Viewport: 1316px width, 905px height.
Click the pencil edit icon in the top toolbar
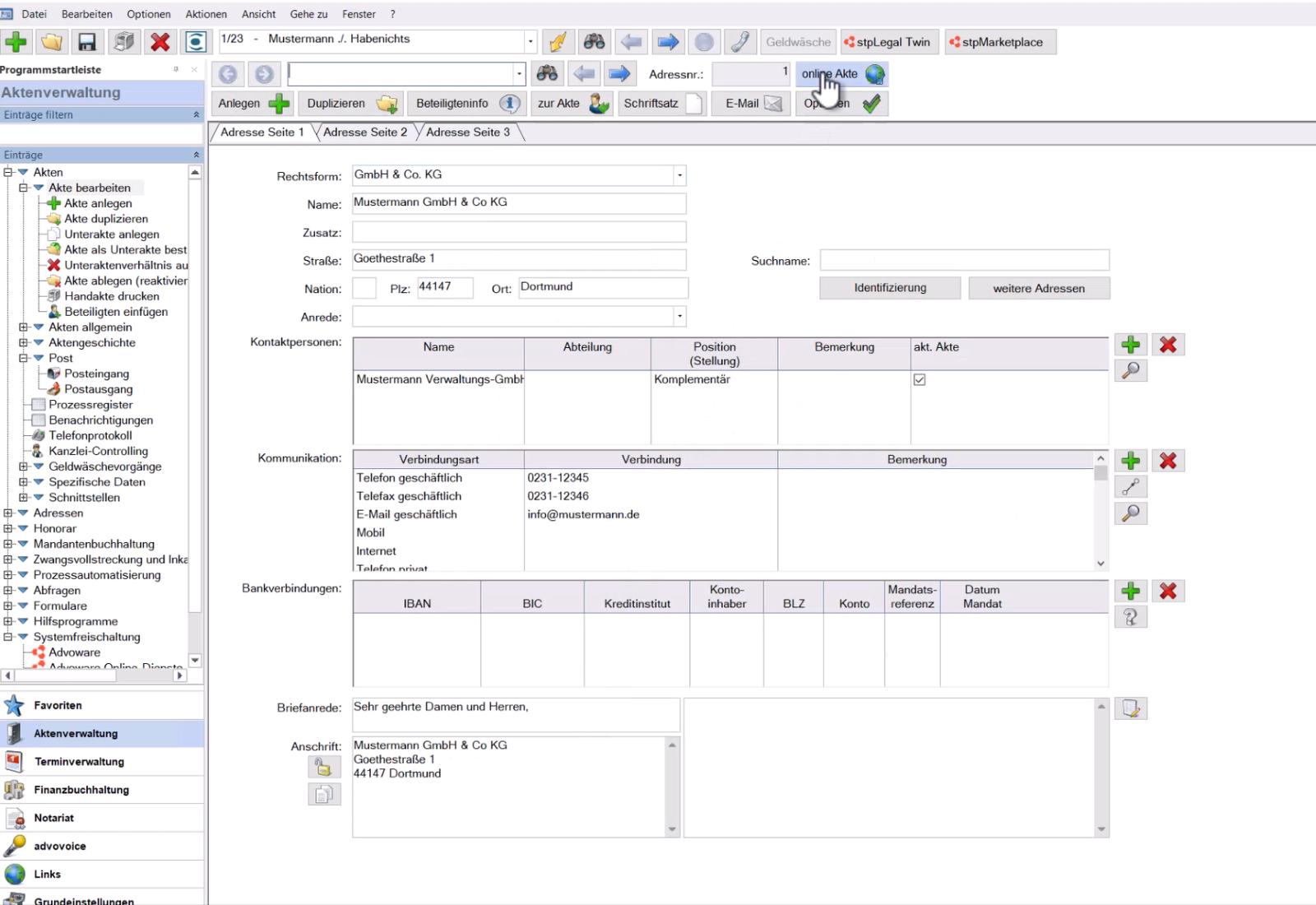(x=558, y=42)
